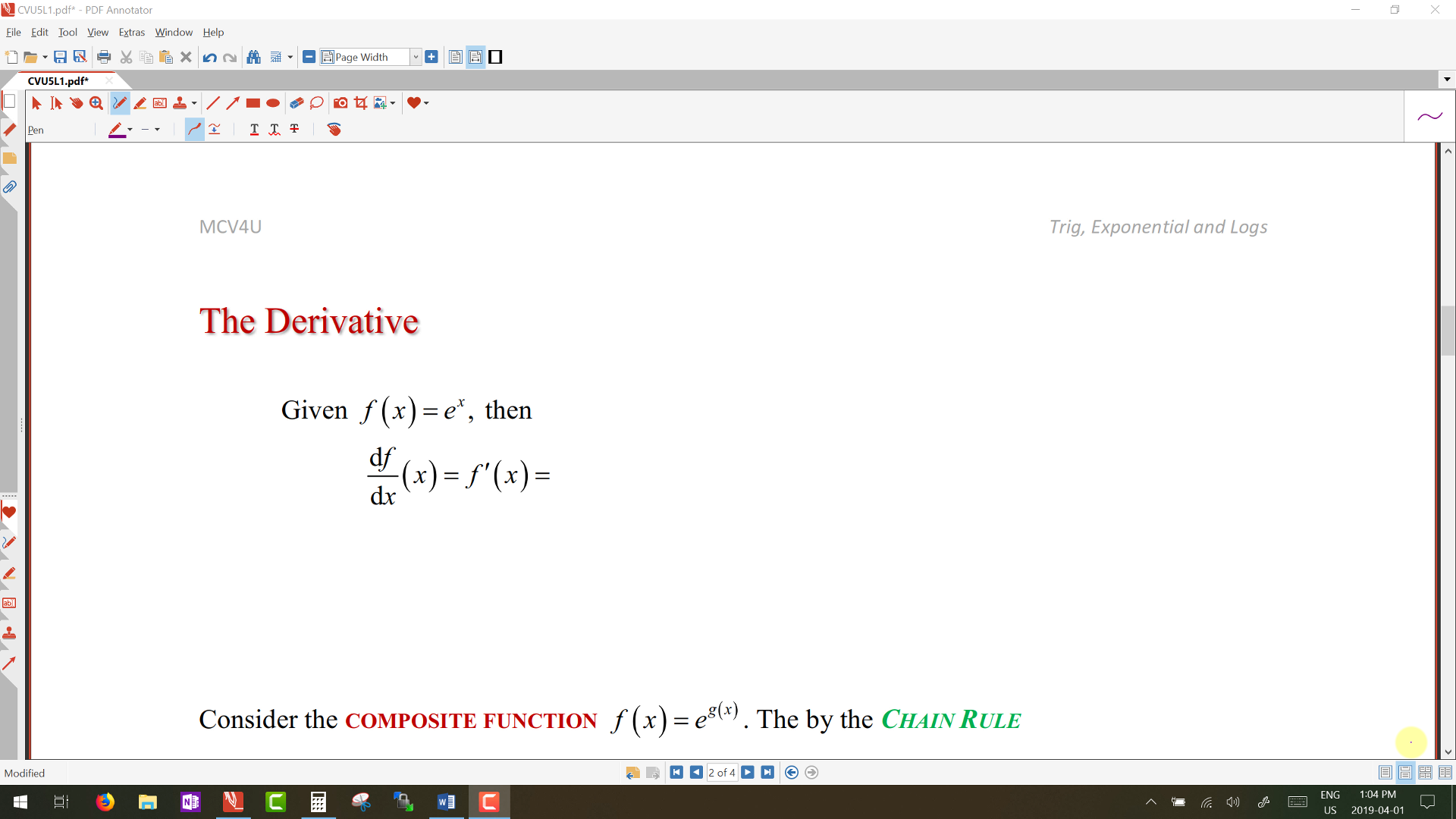Click the Find binoculars icon
1456x819 pixels.
254,57
